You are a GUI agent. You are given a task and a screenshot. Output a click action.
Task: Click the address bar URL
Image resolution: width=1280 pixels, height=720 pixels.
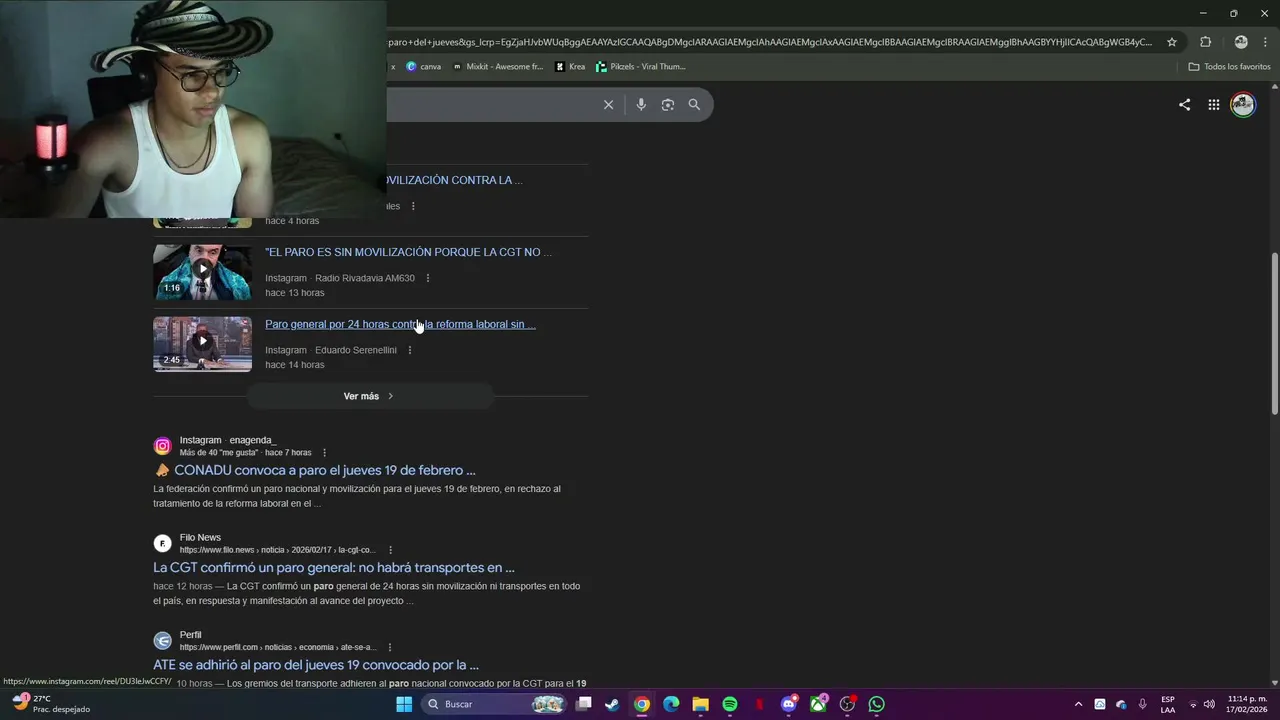coord(770,42)
